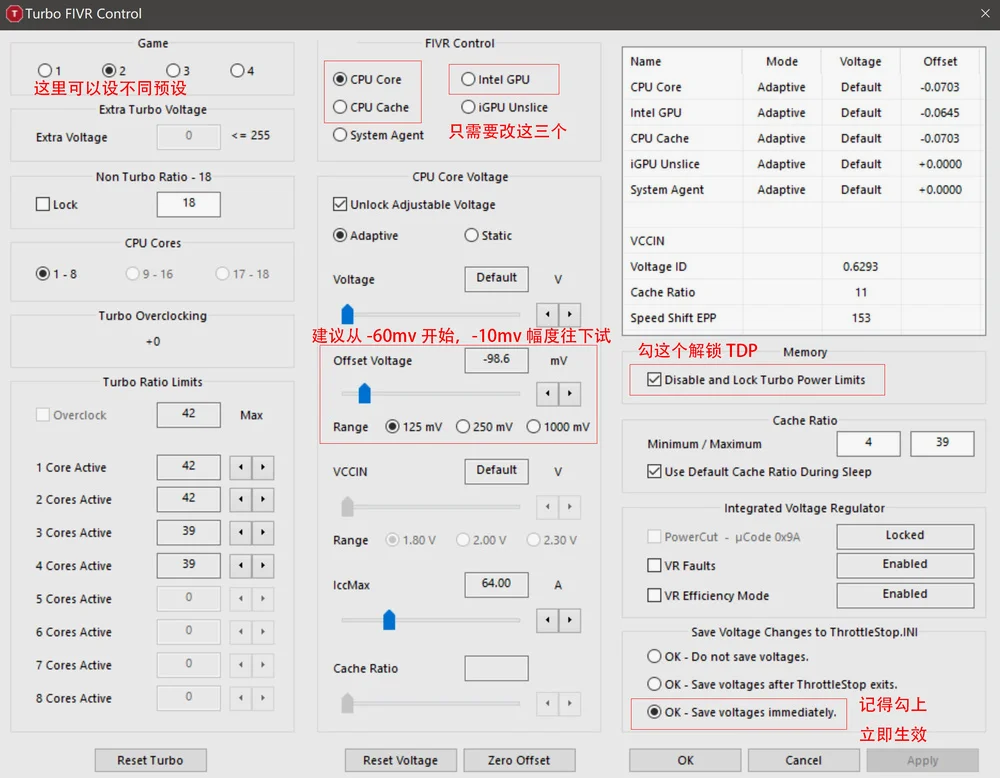Click right arrow of Offset Voltage
This screenshot has width=1000, height=778.
click(570, 394)
